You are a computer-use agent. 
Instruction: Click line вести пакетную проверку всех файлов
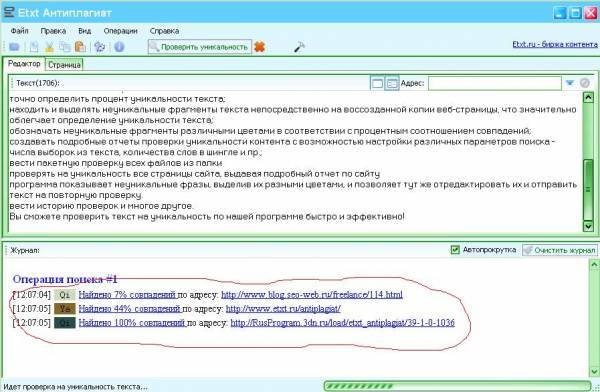(116, 163)
